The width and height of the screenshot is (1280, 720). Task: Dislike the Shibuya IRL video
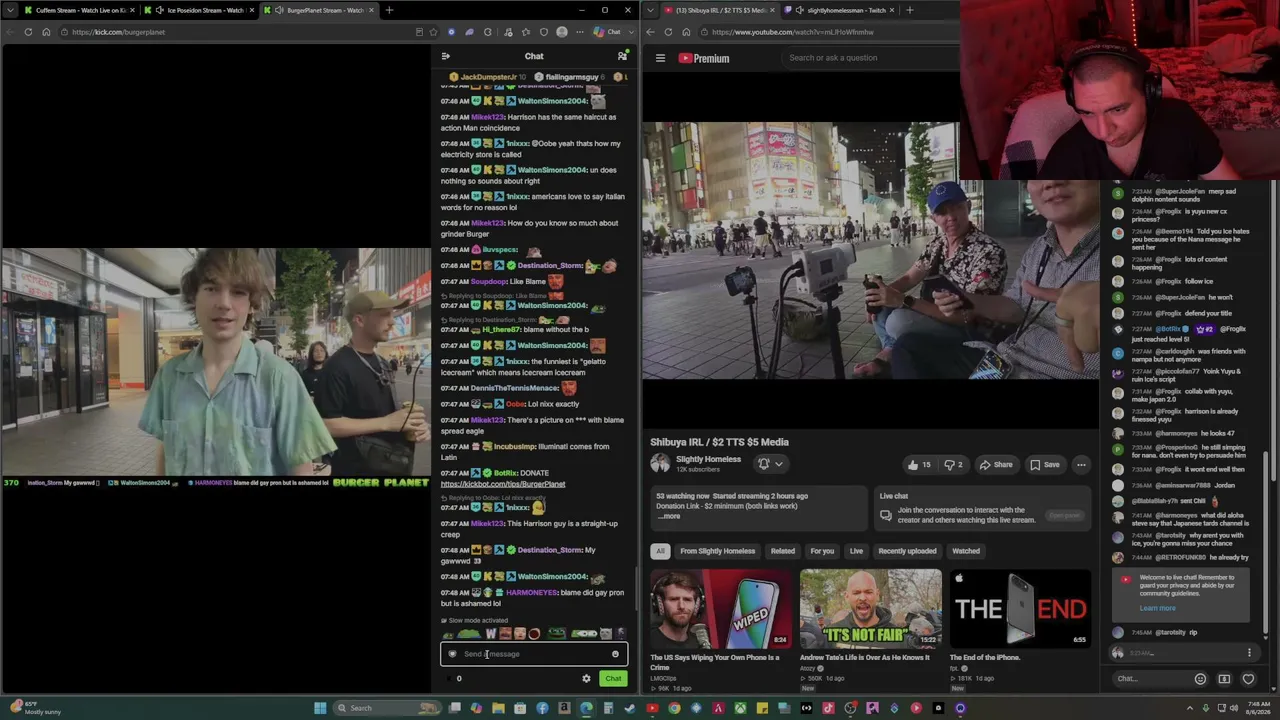[953, 464]
